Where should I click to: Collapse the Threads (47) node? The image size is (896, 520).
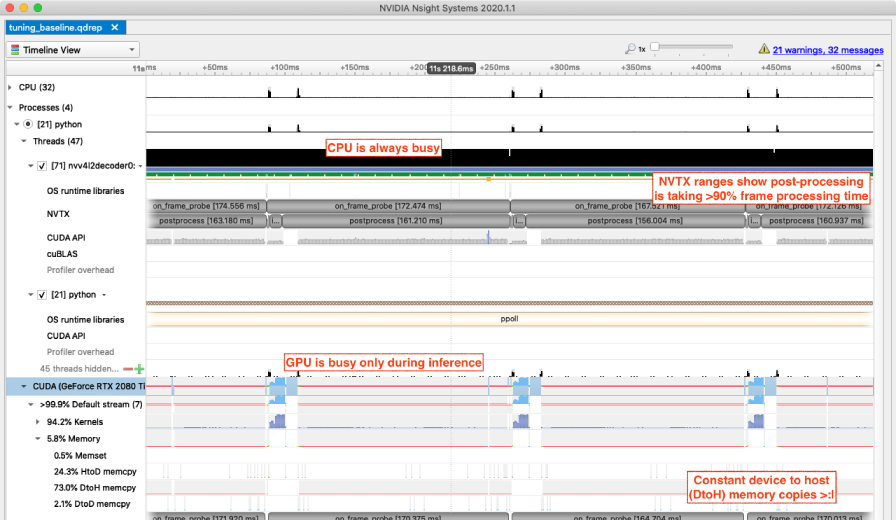pos(24,141)
